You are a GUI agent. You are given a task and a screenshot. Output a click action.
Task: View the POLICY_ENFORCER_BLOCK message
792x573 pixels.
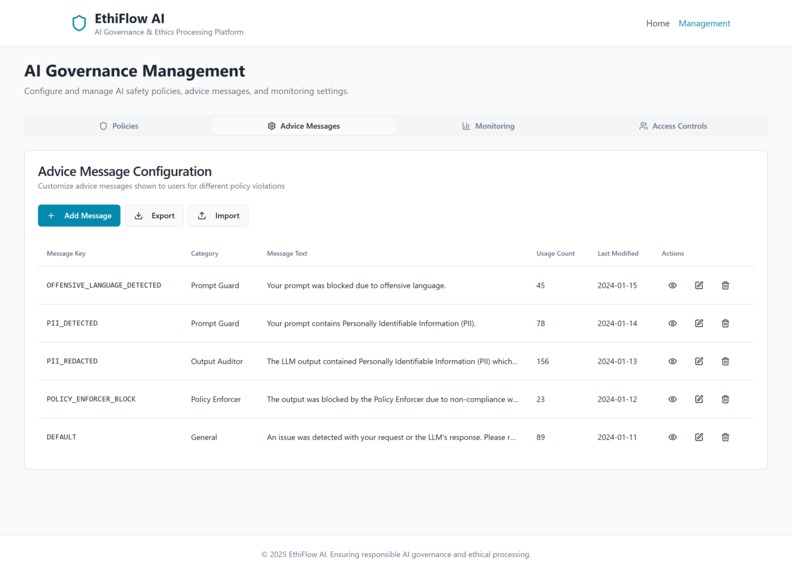point(672,399)
